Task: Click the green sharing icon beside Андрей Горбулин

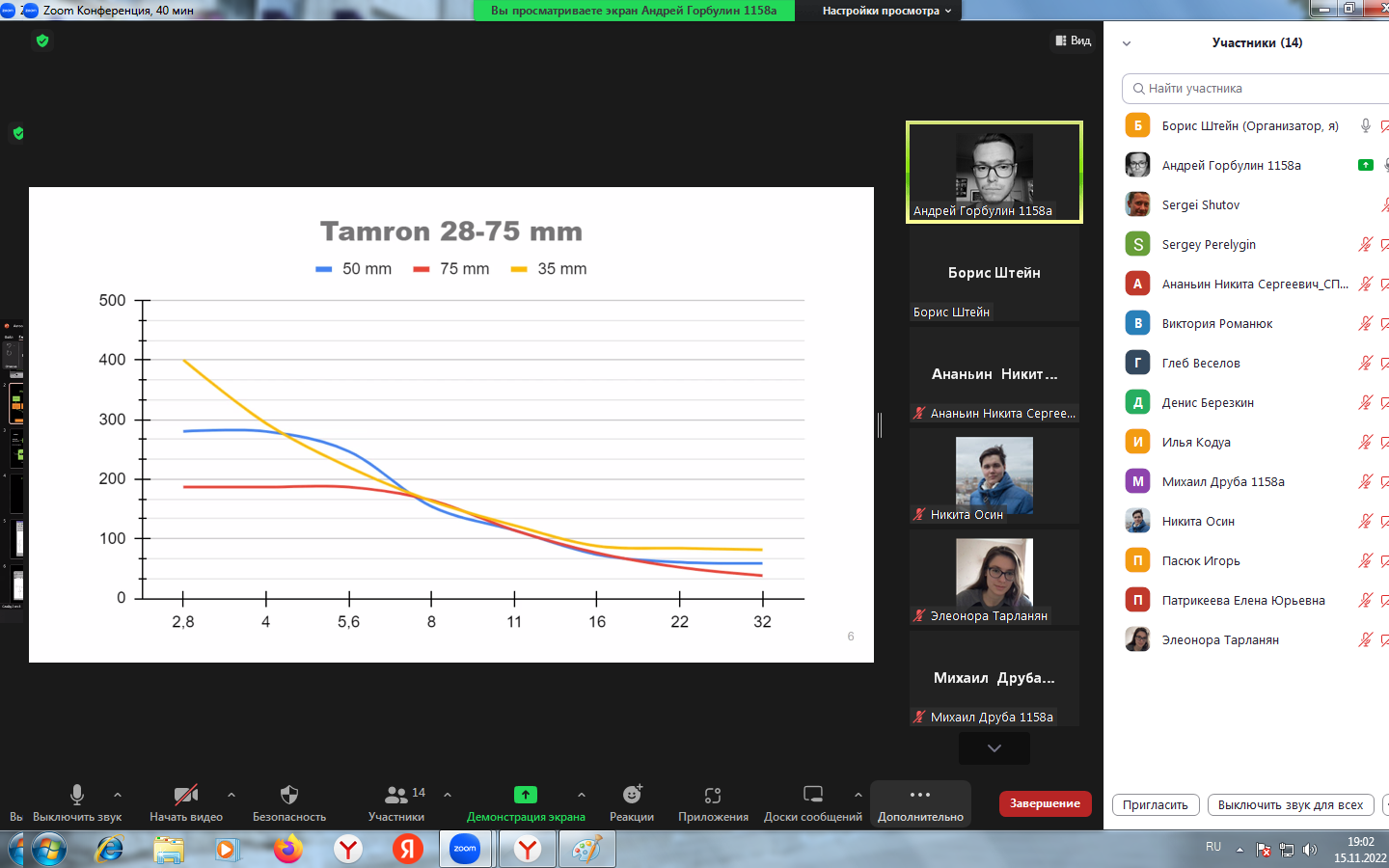Action: click(1366, 165)
